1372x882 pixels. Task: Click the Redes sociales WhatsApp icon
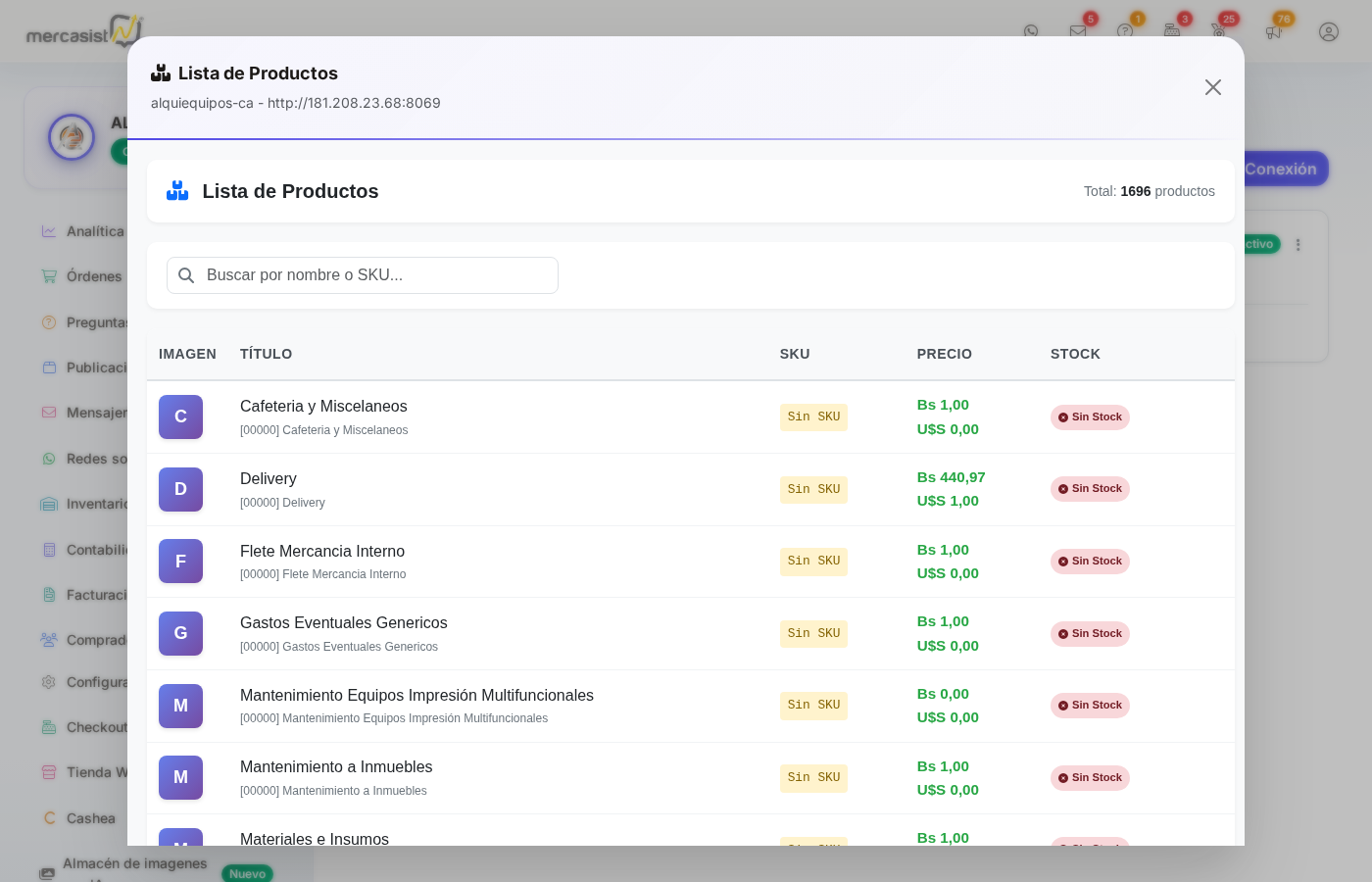[x=49, y=459]
